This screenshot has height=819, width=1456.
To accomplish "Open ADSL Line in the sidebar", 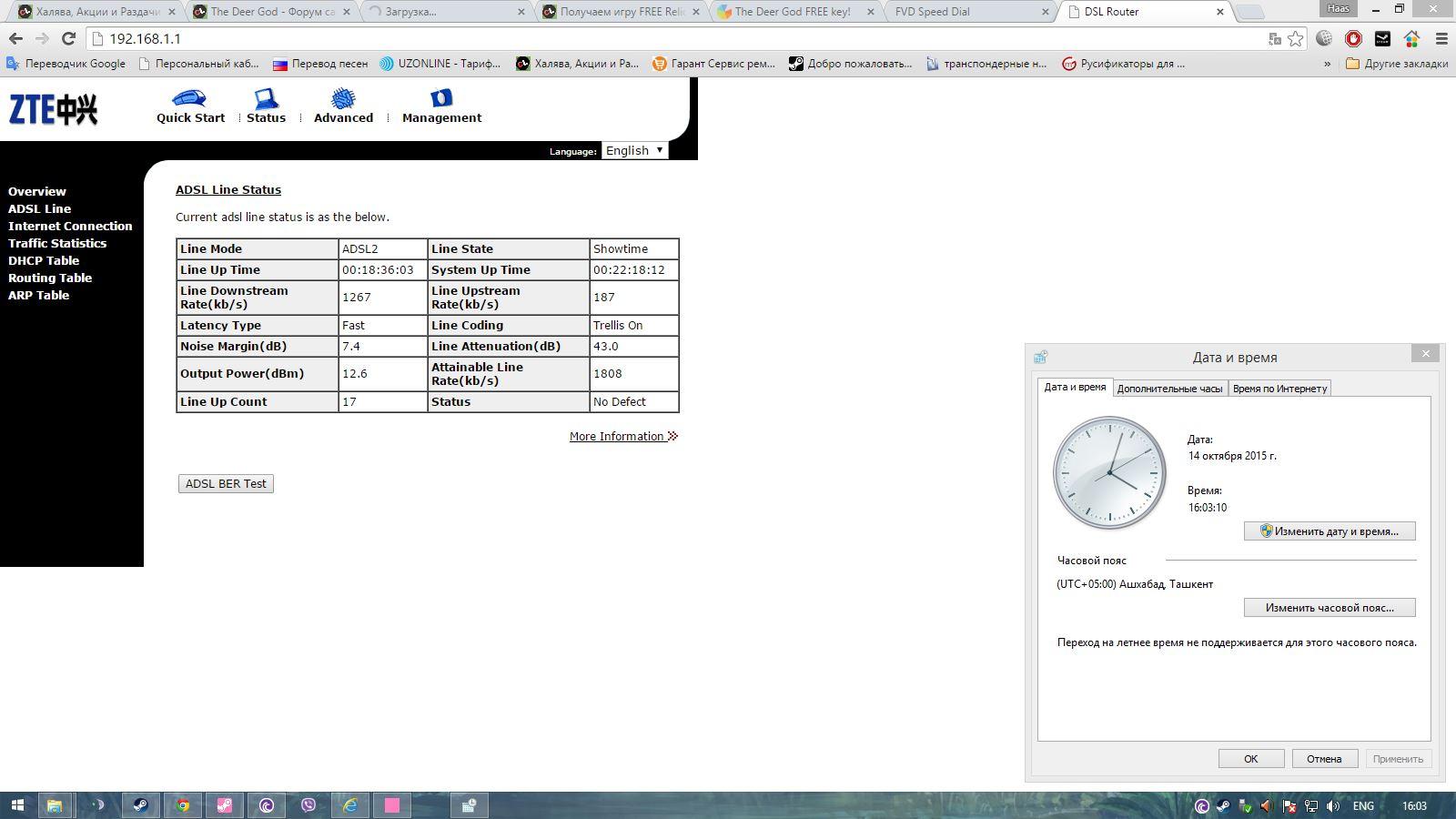I will pos(39,208).
